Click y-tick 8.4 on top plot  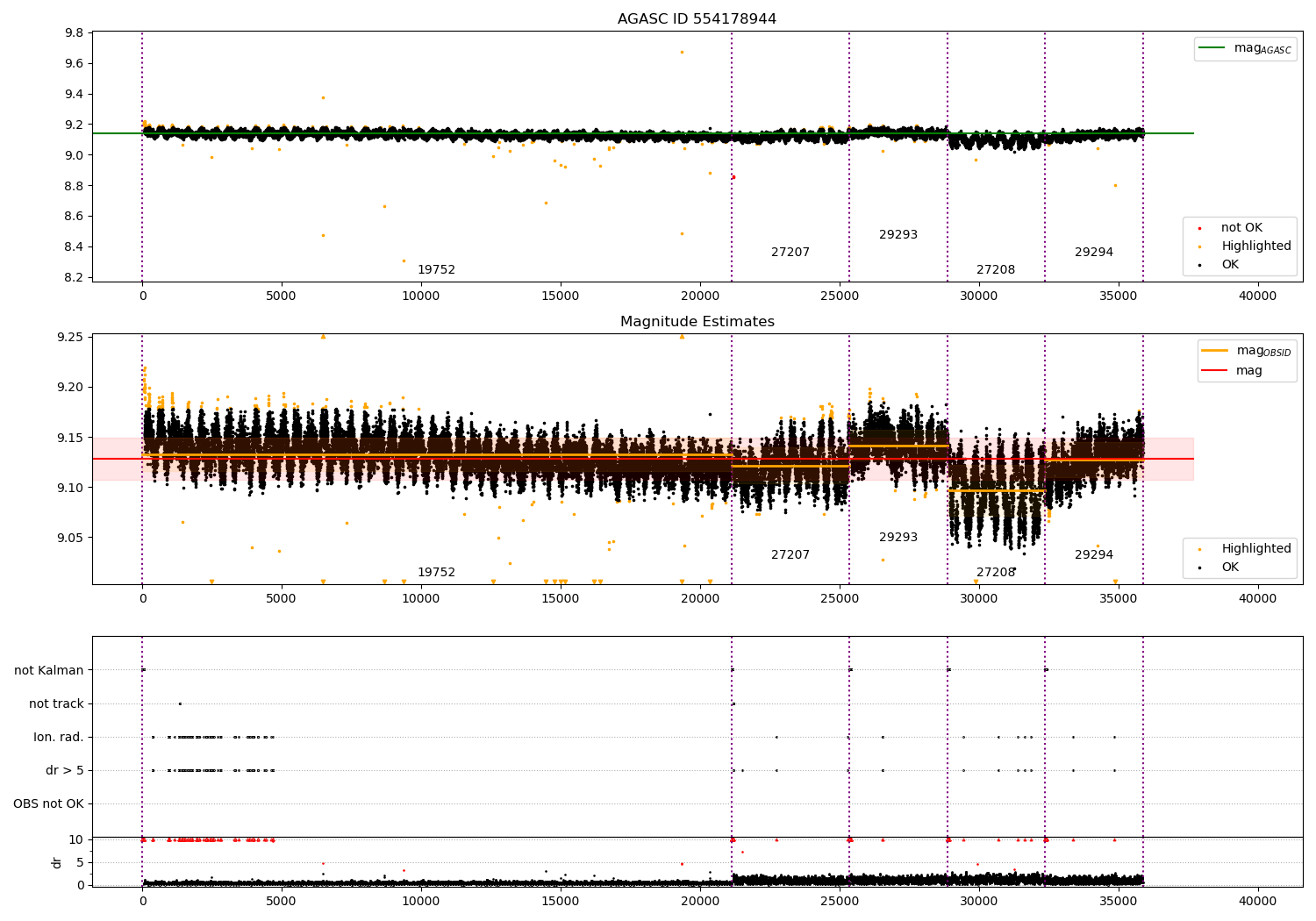click(x=75, y=247)
